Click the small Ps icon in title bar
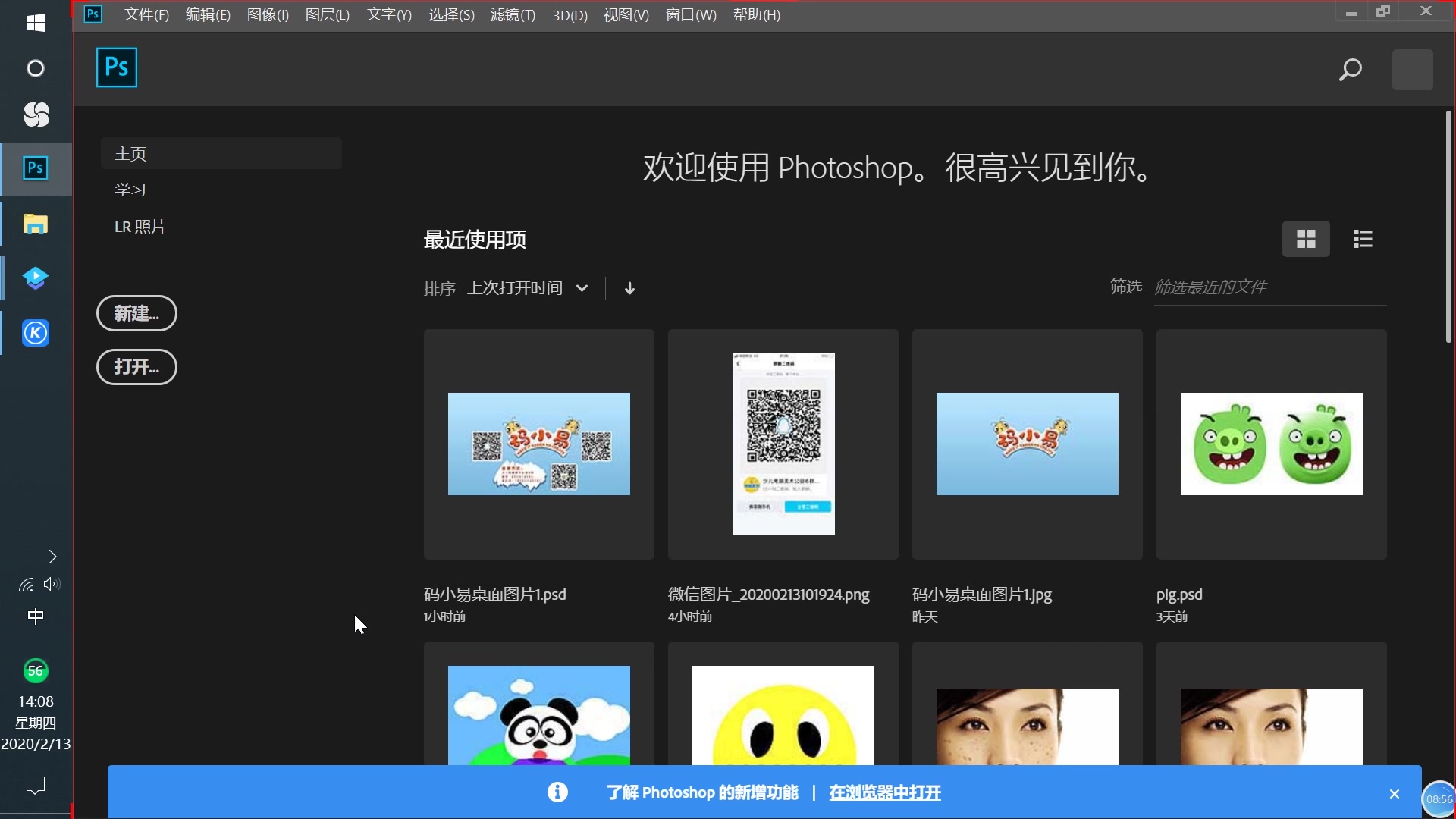Image resolution: width=1456 pixels, height=819 pixels. pyautogui.click(x=93, y=14)
